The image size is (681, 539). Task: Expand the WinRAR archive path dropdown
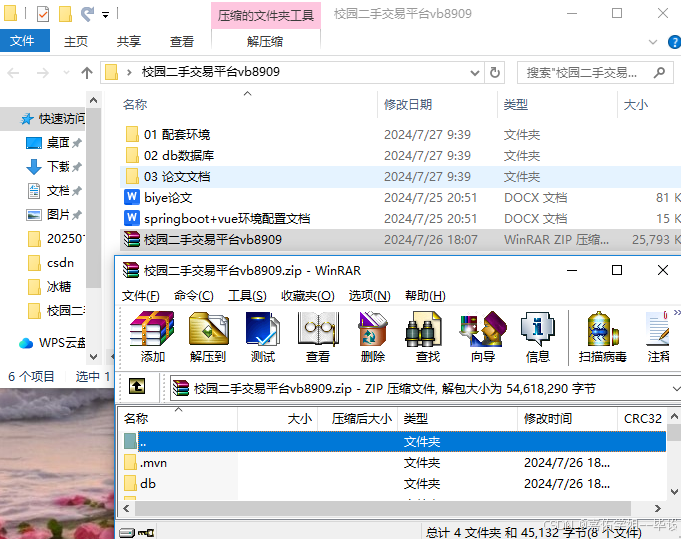675,388
